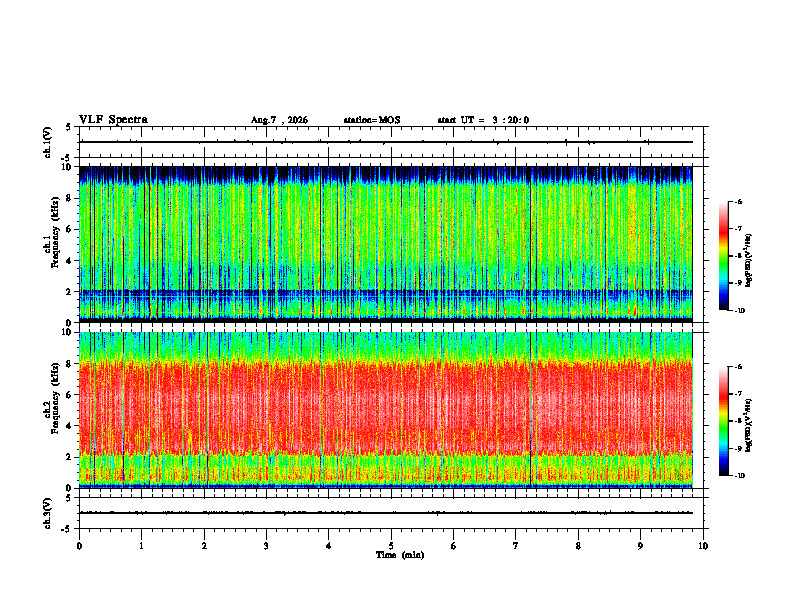Click the station=MOS label
Viewport: 792px width, 612px height.
pyautogui.click(x=372, y=120)
